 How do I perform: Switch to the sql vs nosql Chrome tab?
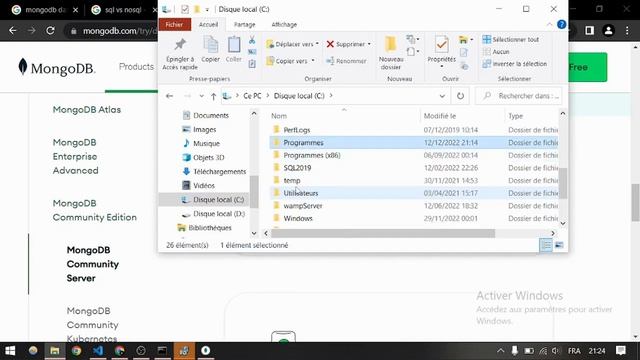121,10
